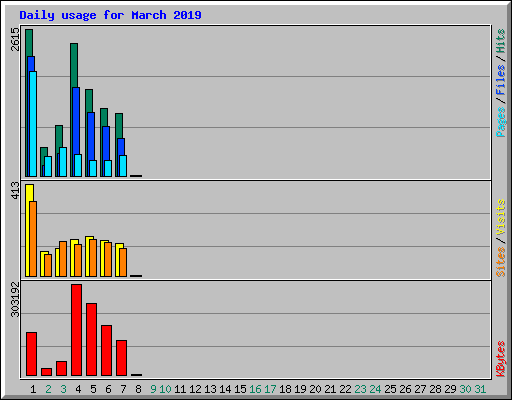This screenshot has height=400, width=512.
Task: Click day label 26 on the axis
Action: click(x=405, y=389)
